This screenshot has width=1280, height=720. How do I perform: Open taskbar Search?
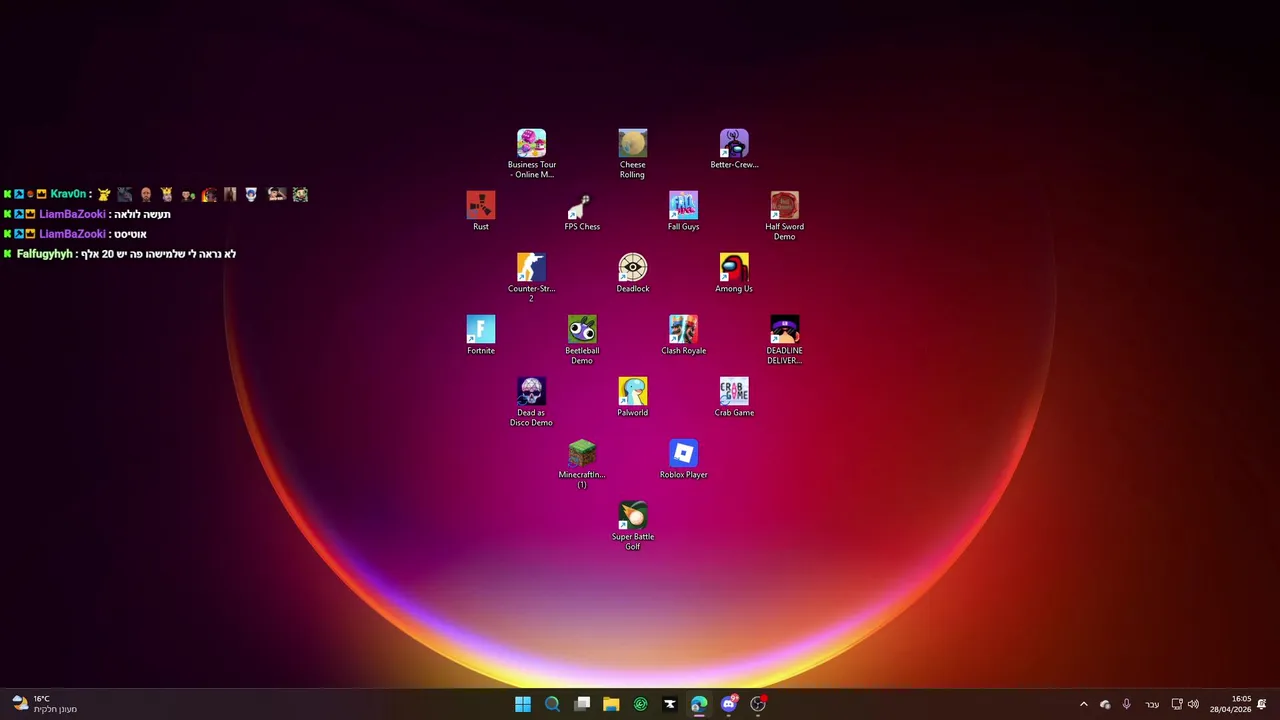pos(552,704)
